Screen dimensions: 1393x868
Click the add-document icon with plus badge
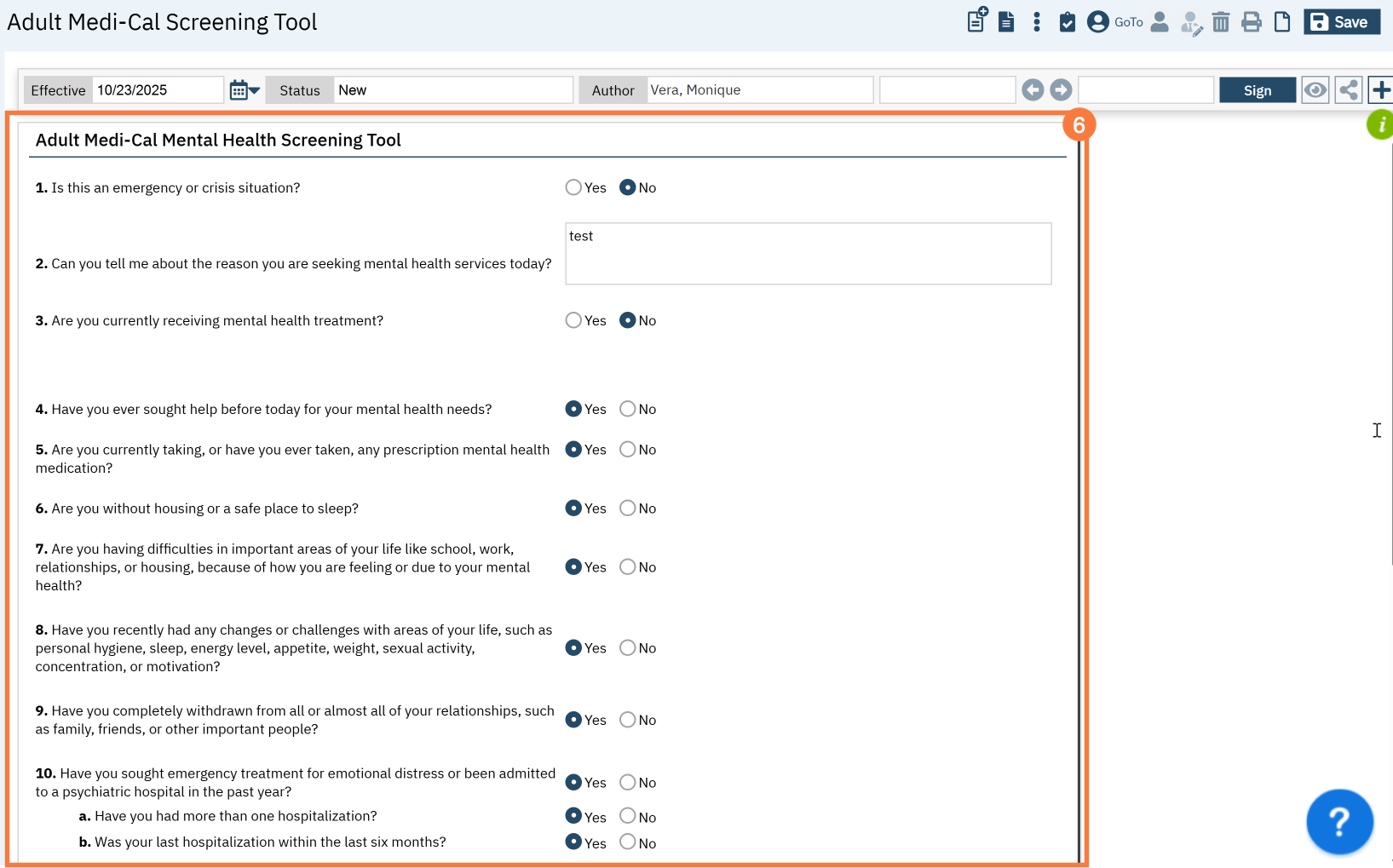pyautogui.click(x=976, y=20)
